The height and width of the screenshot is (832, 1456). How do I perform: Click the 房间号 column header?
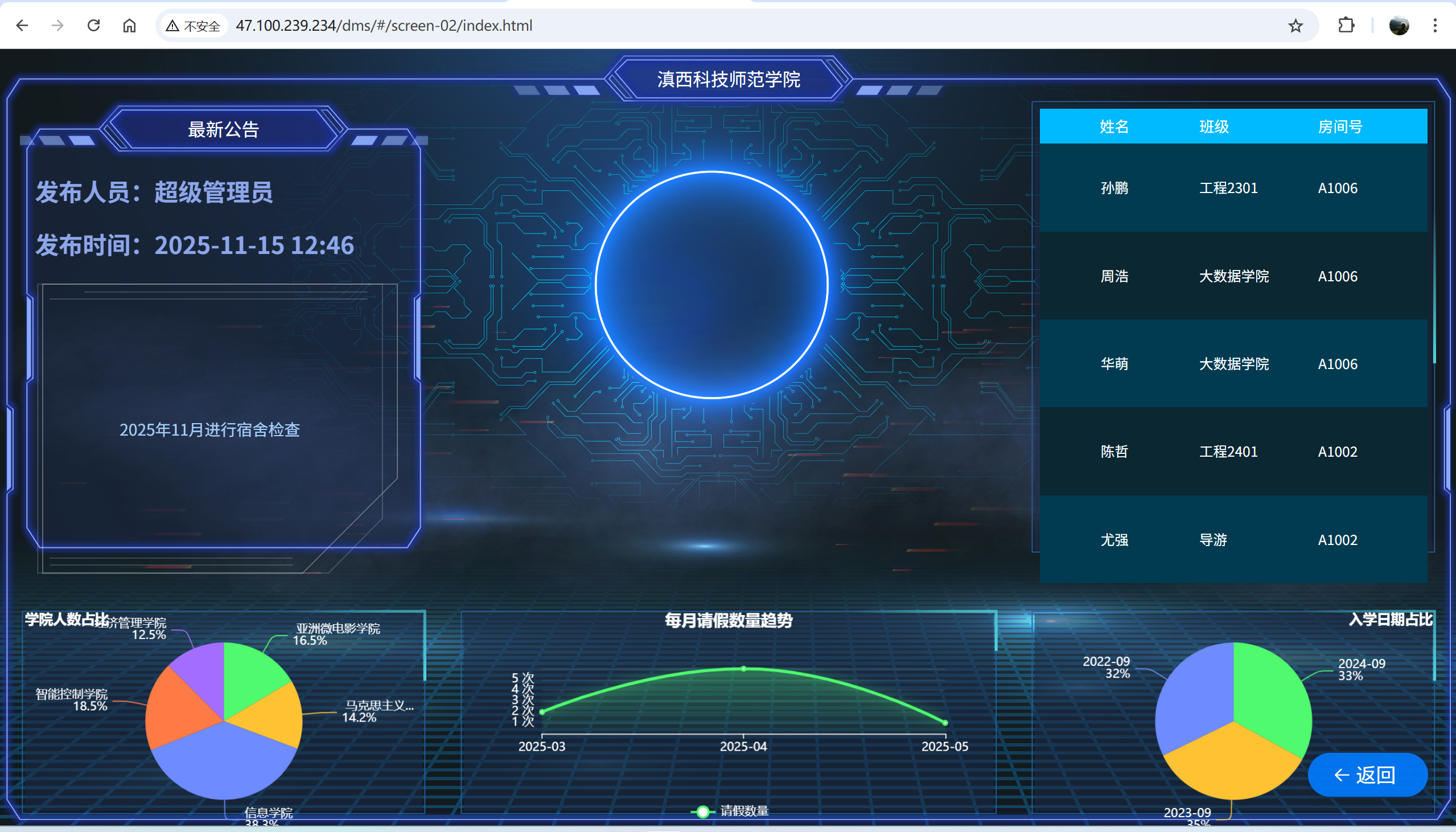pos(1339,126)
